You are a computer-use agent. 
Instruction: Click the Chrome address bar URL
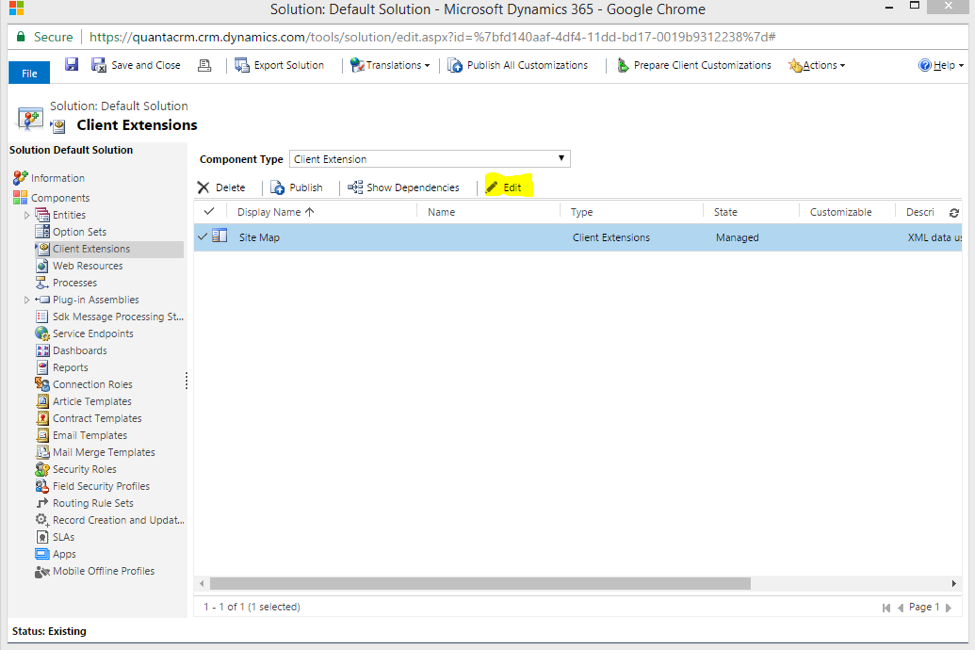432,37
